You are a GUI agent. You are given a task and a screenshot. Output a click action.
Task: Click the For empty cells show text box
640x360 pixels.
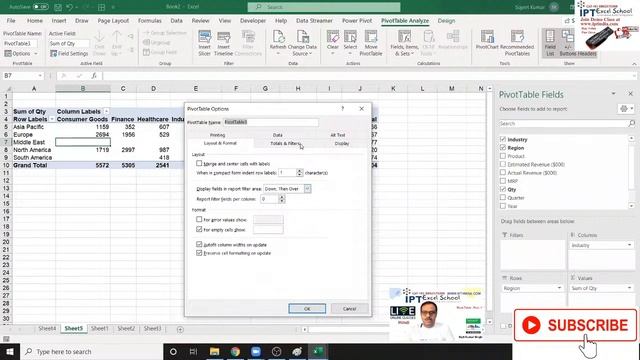coord(268,229)
